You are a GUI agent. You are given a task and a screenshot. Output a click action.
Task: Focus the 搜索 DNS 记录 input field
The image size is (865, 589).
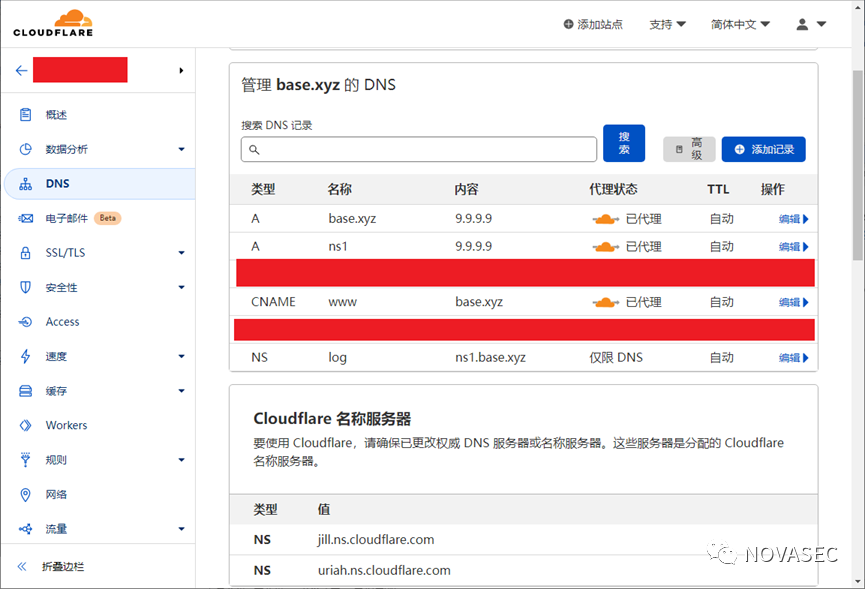tap(419, 149)
